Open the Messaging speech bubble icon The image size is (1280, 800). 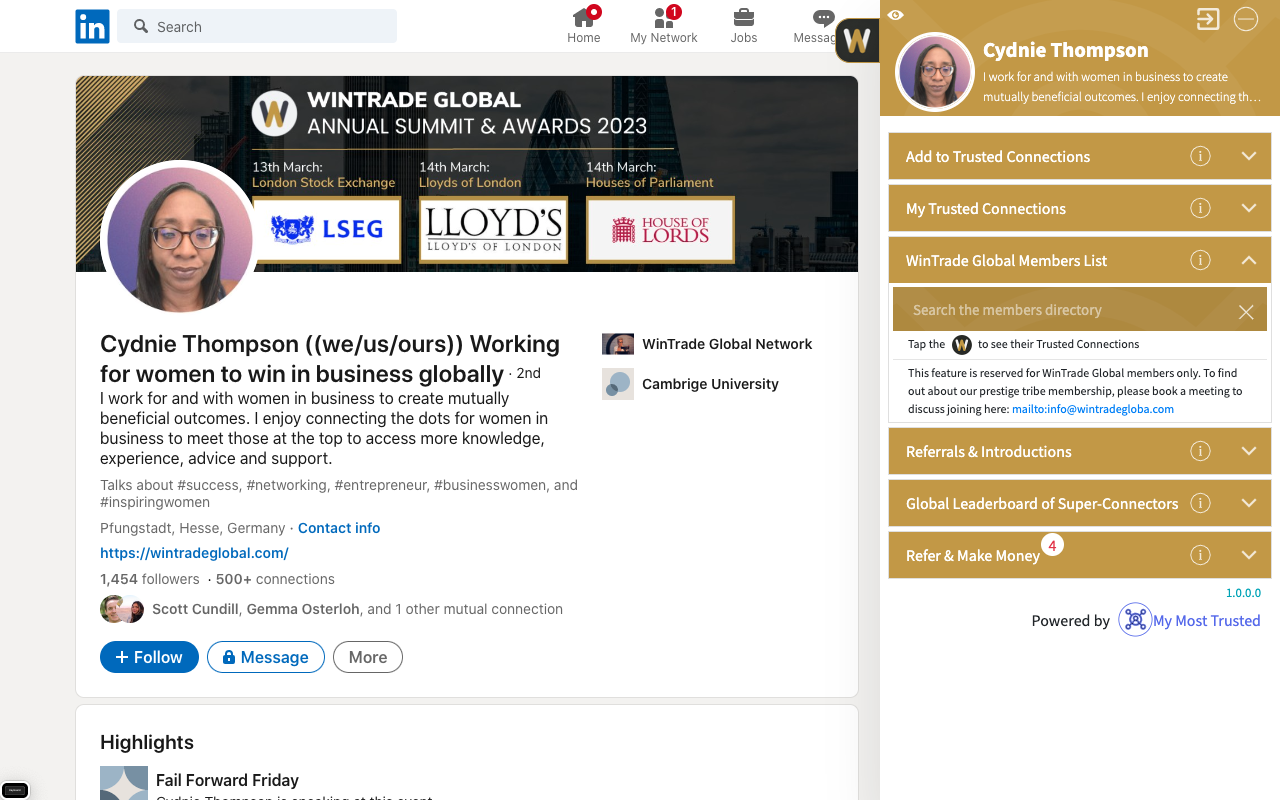(x=823, y=18)
